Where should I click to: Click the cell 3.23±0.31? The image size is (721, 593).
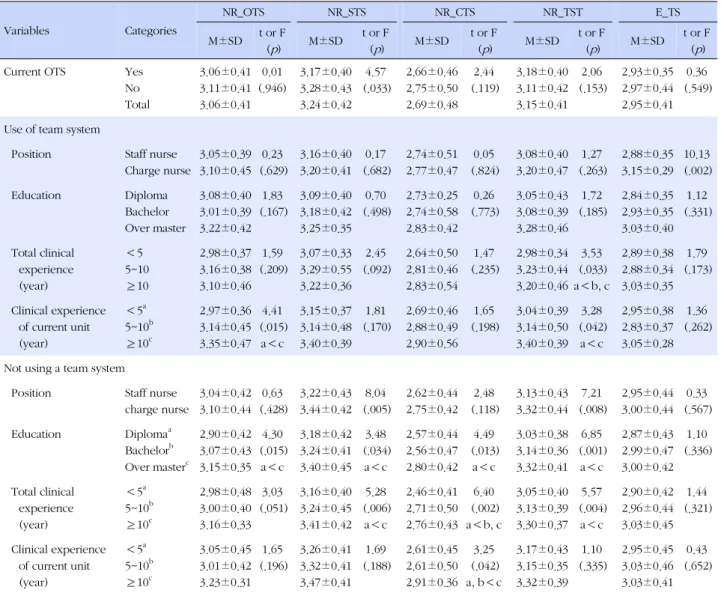[x=225, y=582]
